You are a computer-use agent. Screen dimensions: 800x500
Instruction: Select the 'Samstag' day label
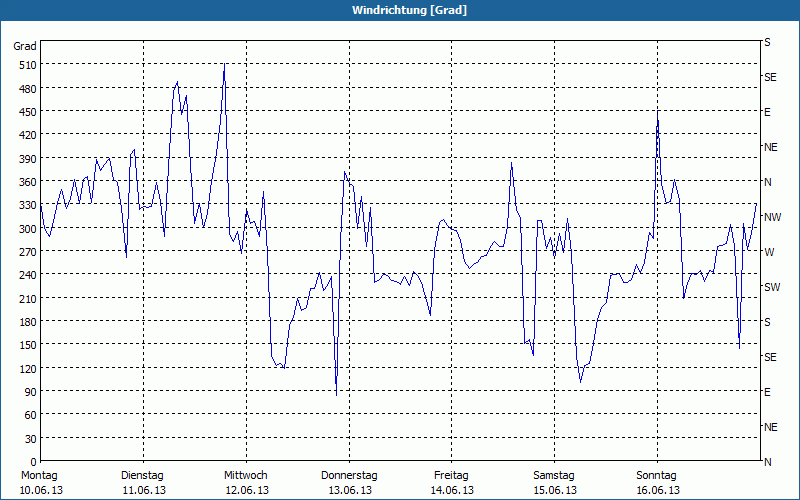(x=554, y=476)
